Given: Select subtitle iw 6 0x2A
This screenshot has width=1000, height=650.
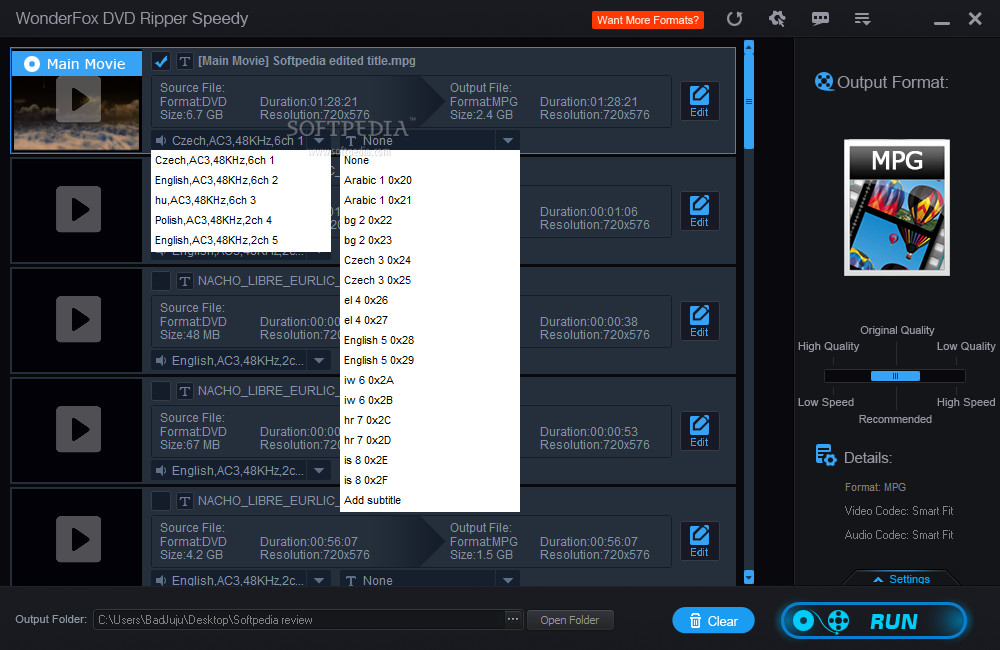Looking at the screenshot, I should coord(430,380).
